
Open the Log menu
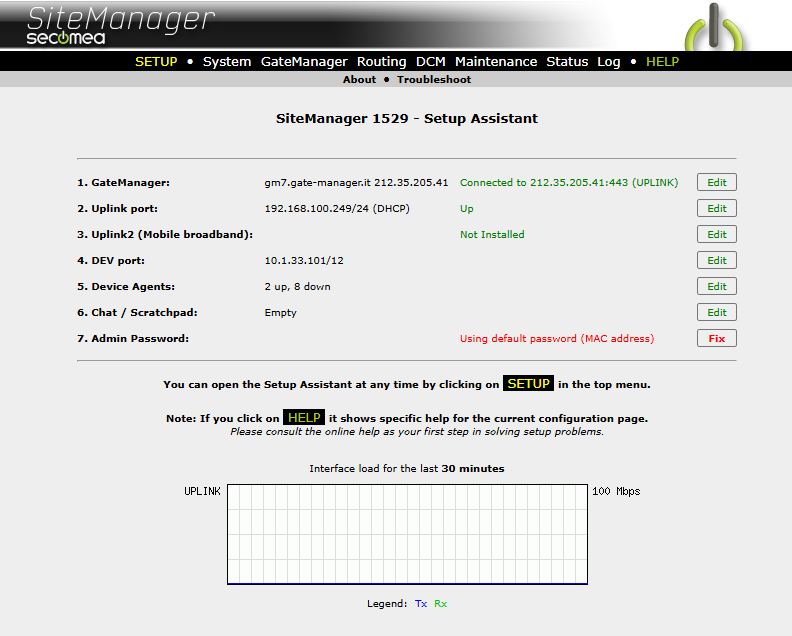click(608, 62)
